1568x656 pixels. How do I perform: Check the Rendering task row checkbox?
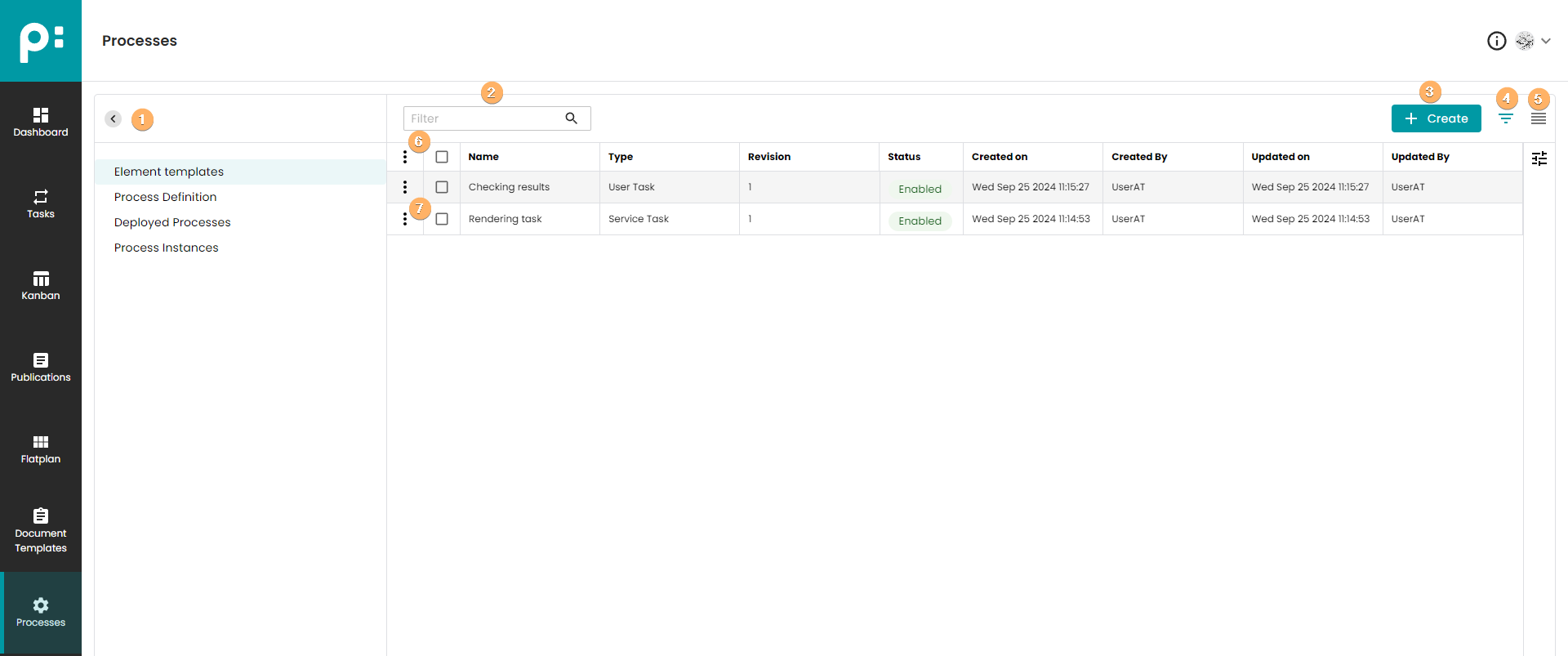[442, 219]
